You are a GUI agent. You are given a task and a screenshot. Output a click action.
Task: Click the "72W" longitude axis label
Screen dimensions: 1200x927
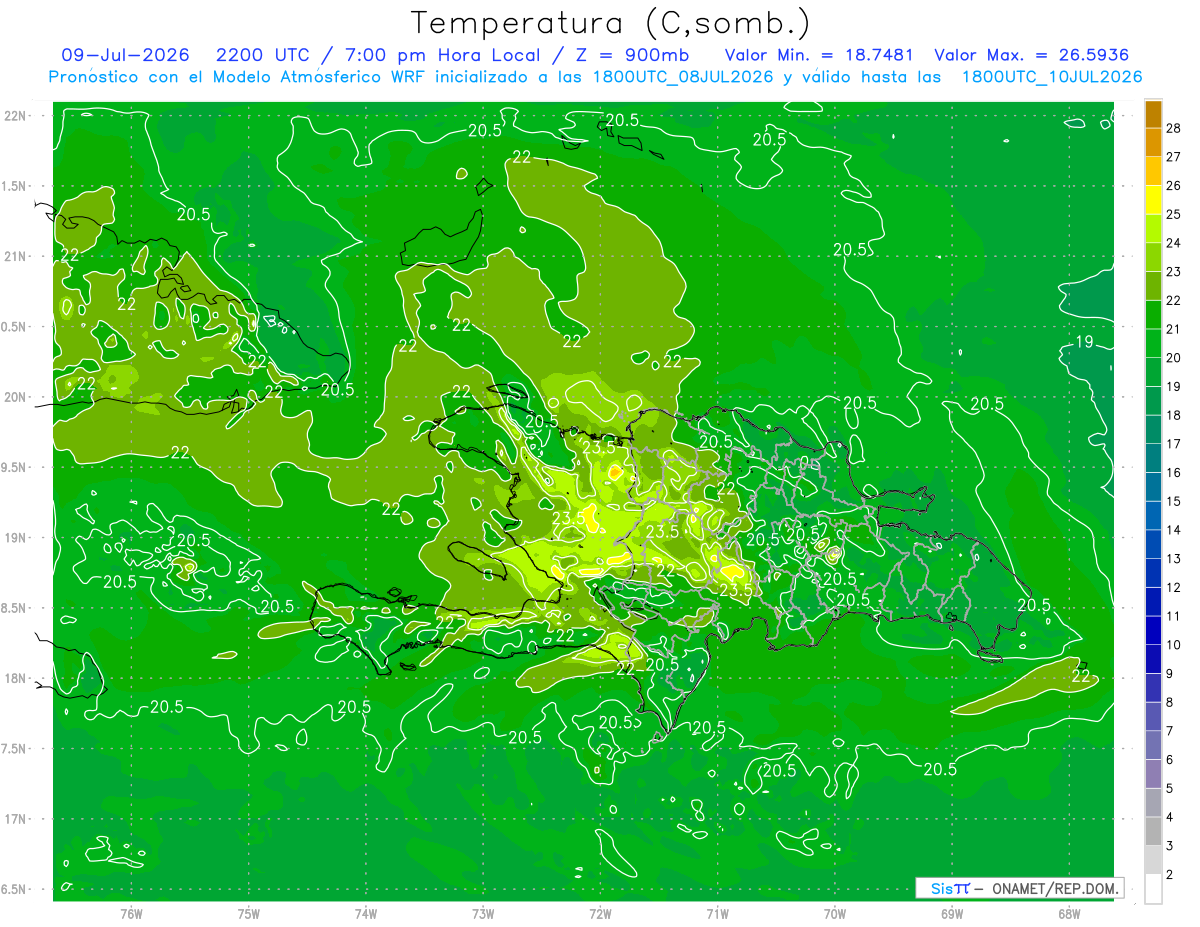click(x=601, y=913)
